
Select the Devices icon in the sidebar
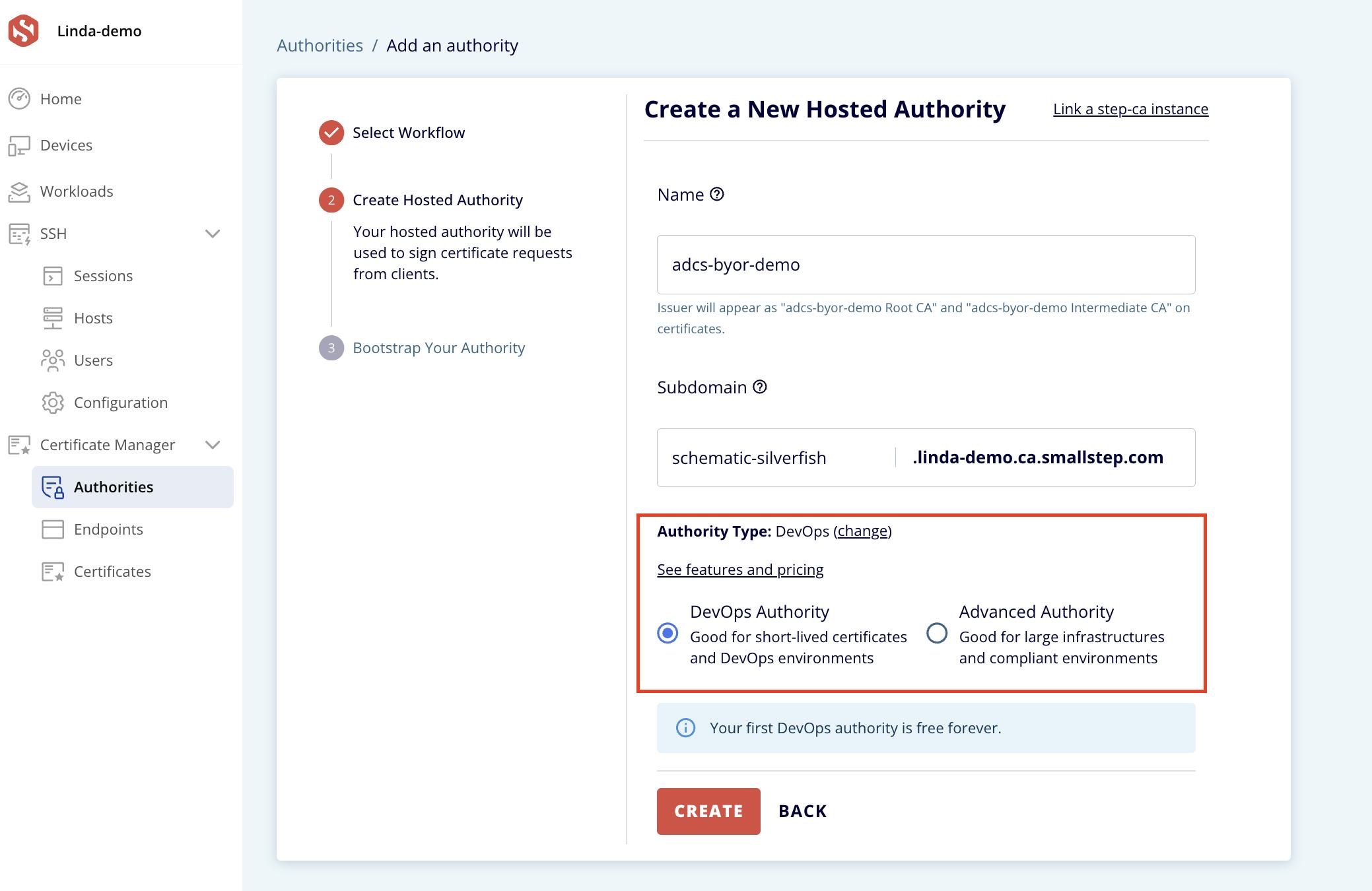pyautogui.click(x=20, y=145)
